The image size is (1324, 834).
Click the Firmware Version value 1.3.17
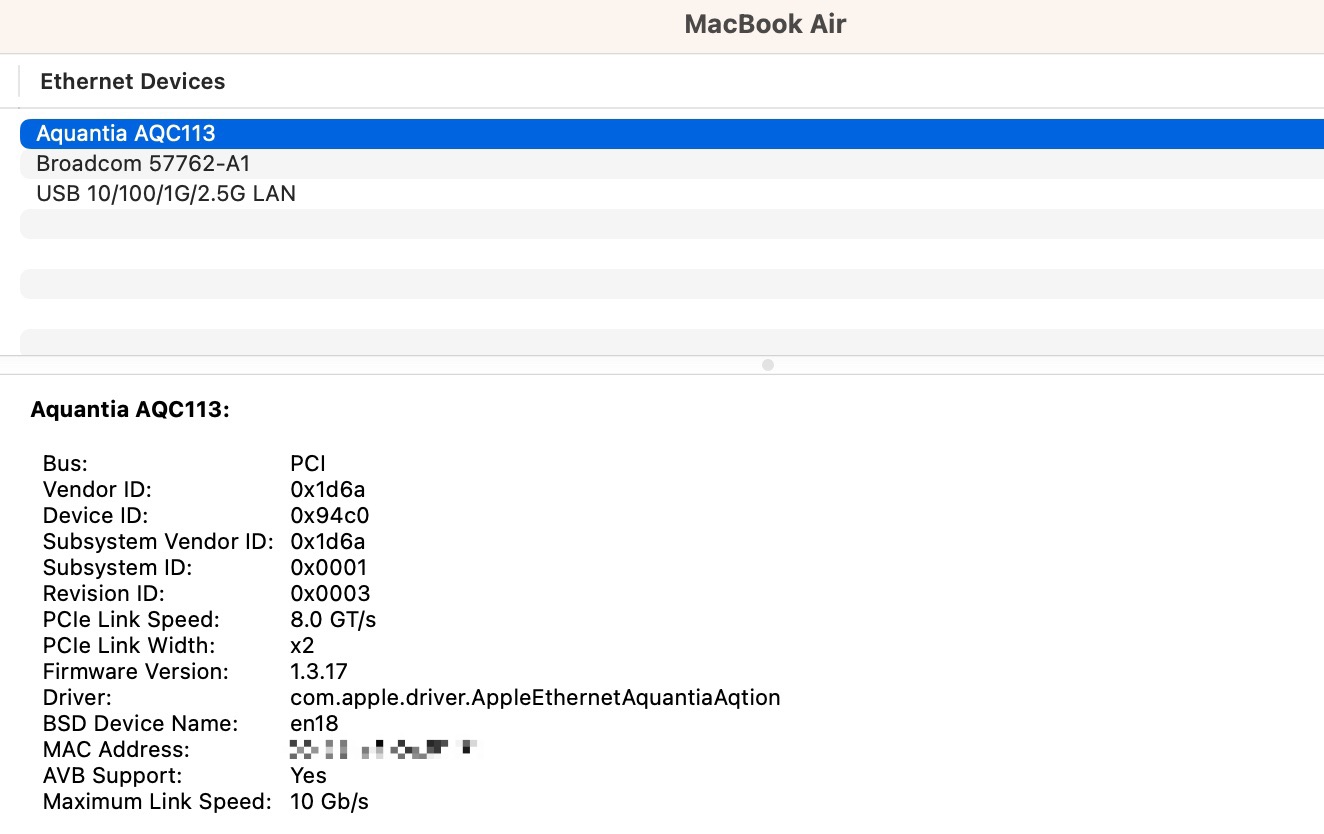(x=319, y=672)
